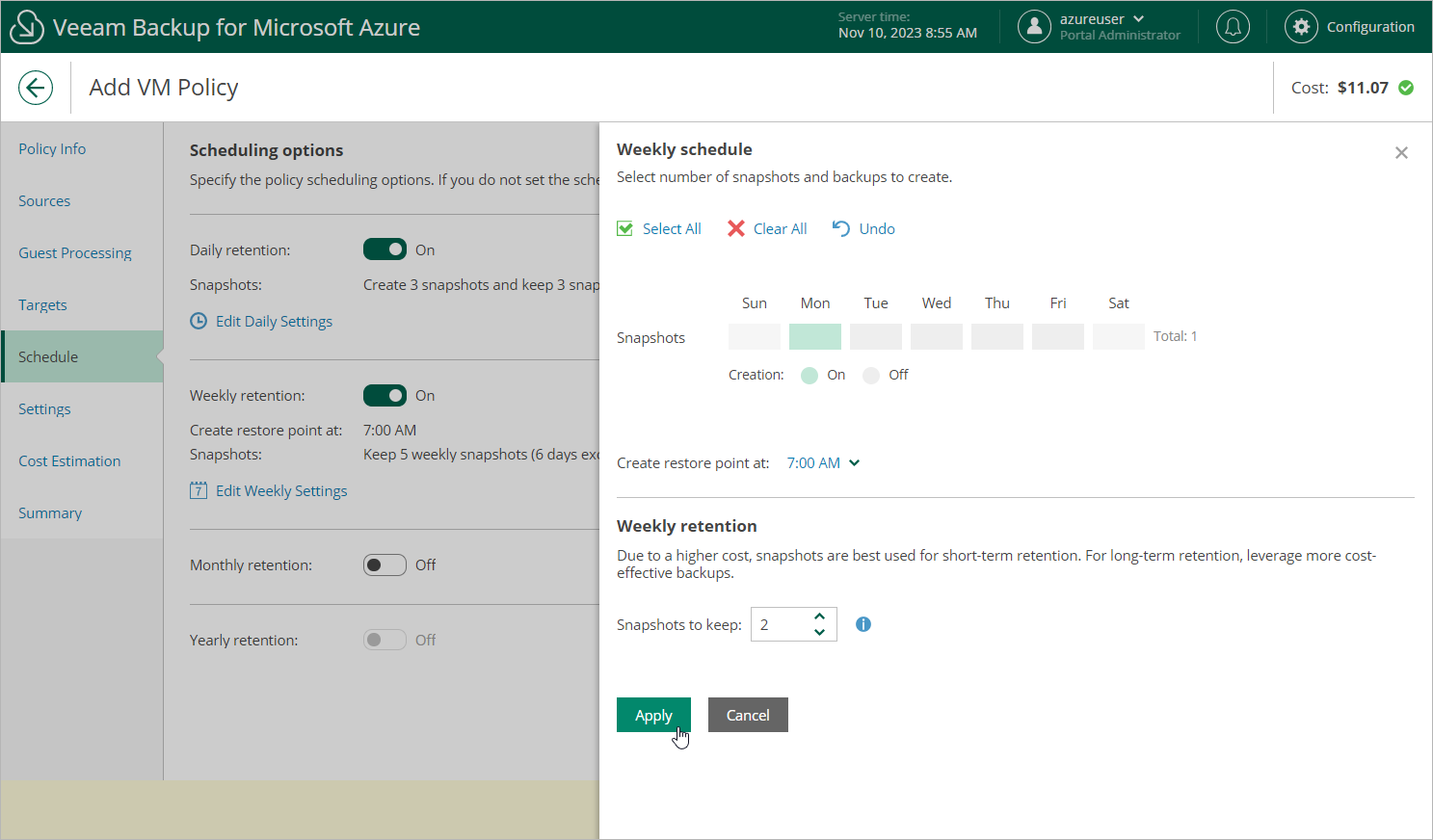Viewport: 1433px width, 840px height.
Task: Click the server time Nov 10, 2023 text
Action: tap(908, 33)
